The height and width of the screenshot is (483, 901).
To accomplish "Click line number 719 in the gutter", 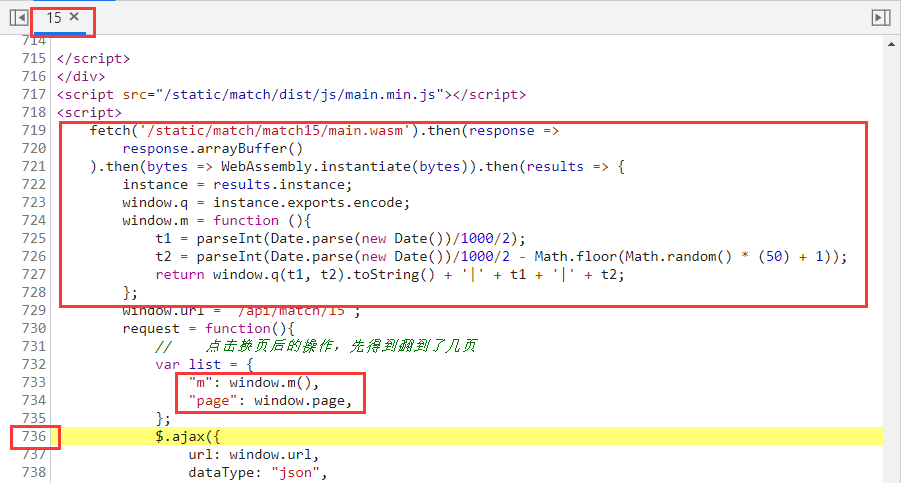I will (34, 130).
